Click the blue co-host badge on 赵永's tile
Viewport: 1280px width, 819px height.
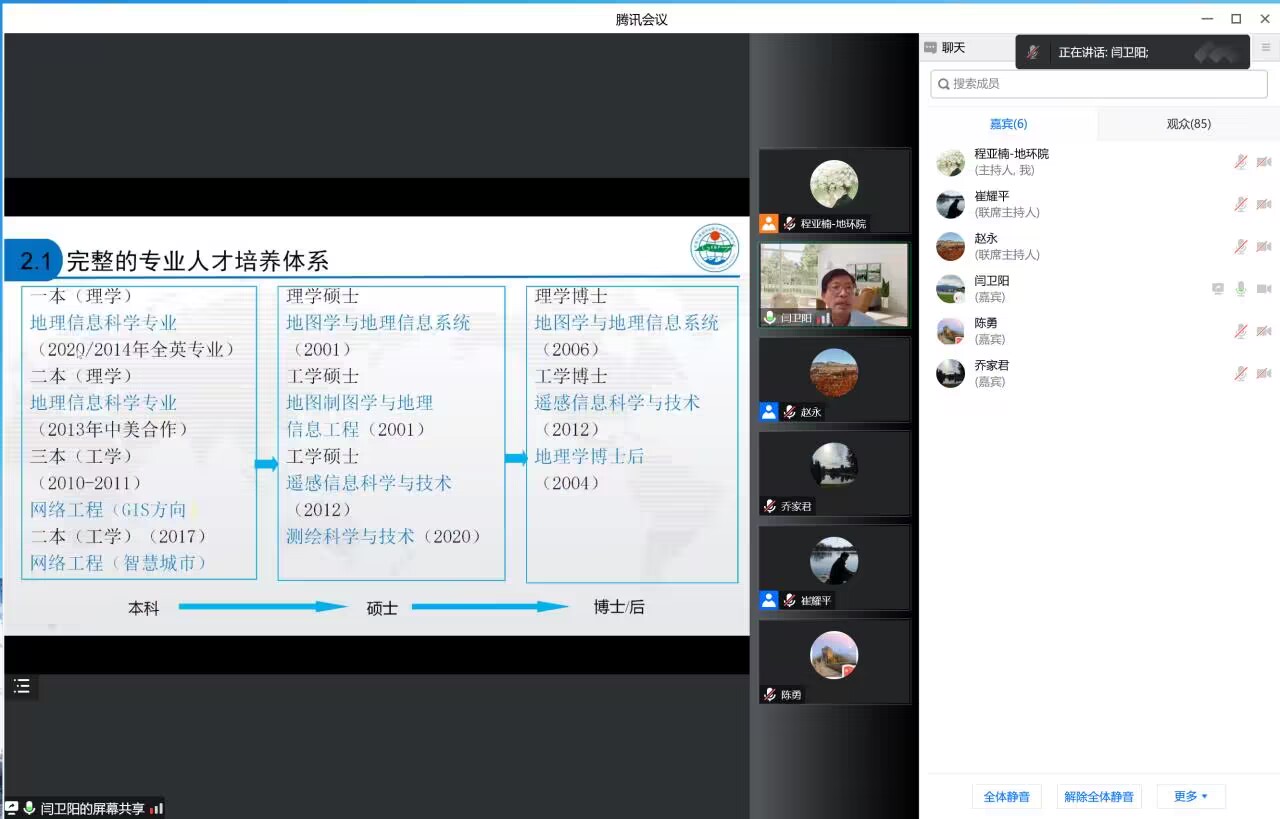[768, 411]
